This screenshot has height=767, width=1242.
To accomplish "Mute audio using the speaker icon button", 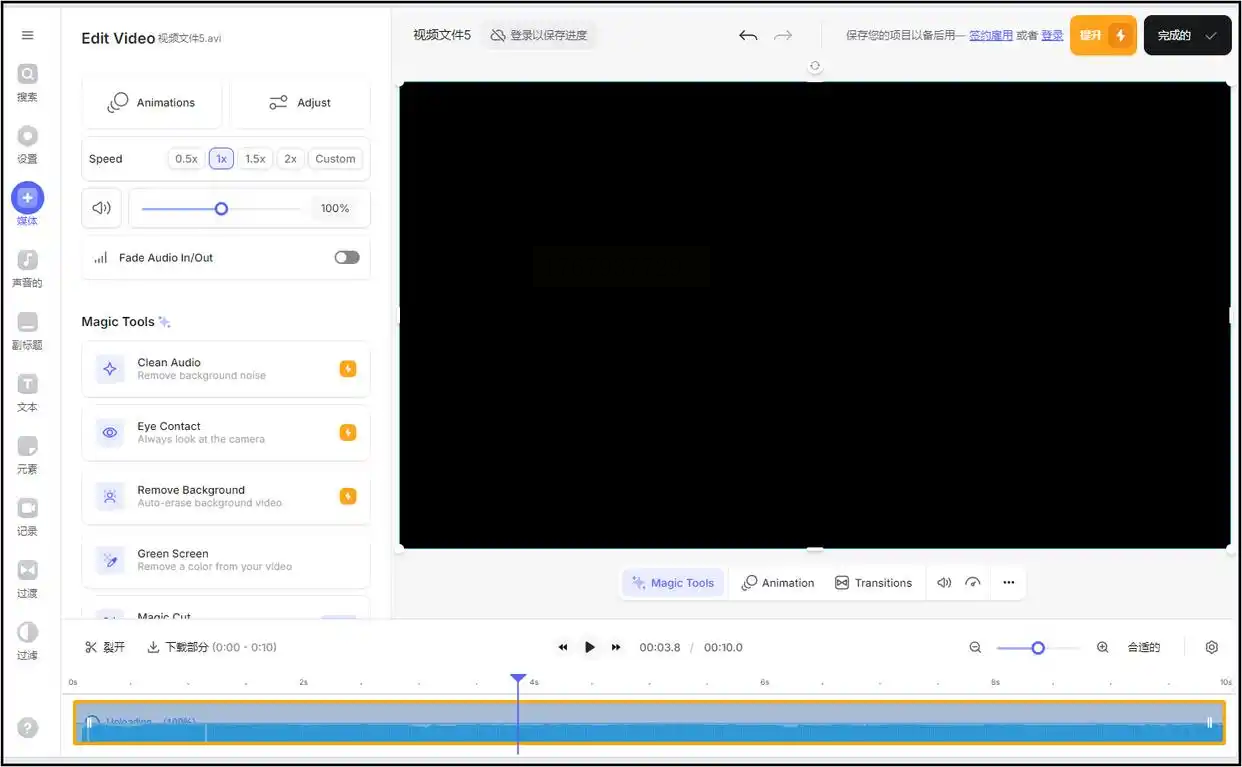I will tap(101, 208).
